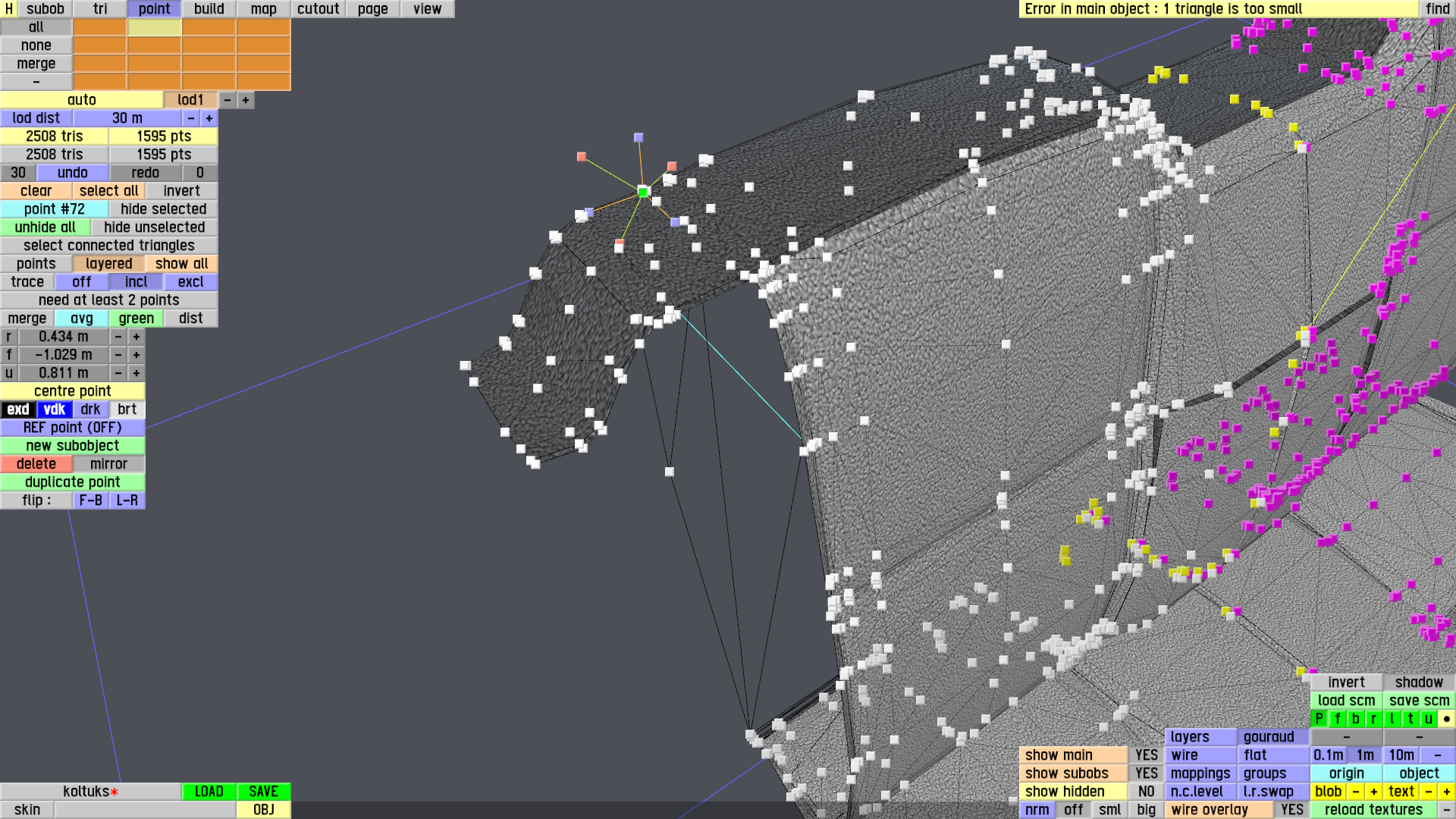
Task: Open the tri menu tab
Action: [100, 9]
